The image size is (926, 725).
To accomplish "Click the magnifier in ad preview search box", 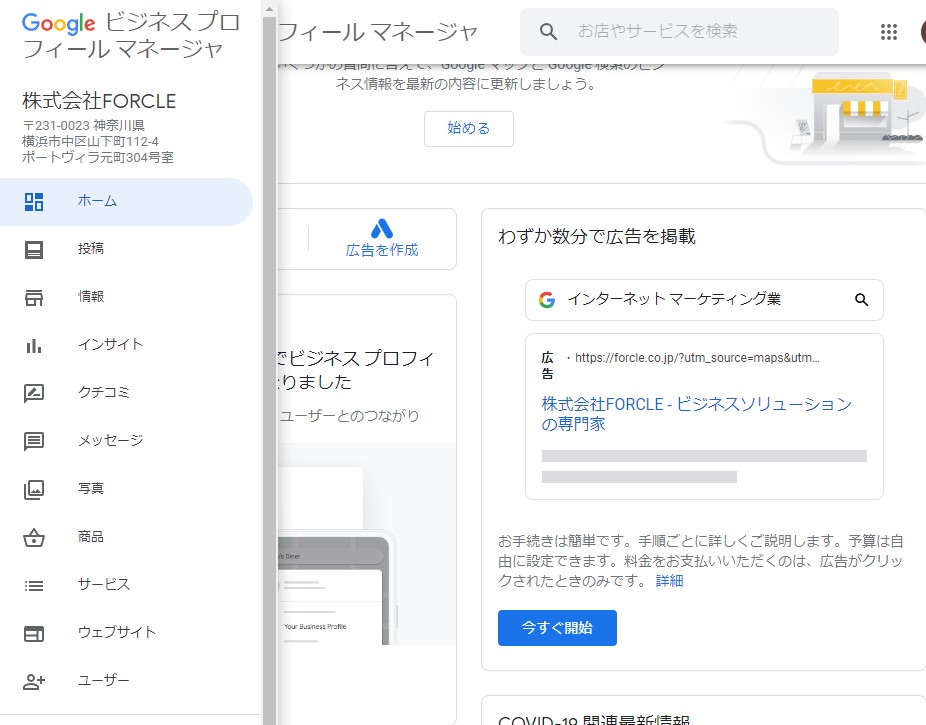I will click(x=862, y=299).
